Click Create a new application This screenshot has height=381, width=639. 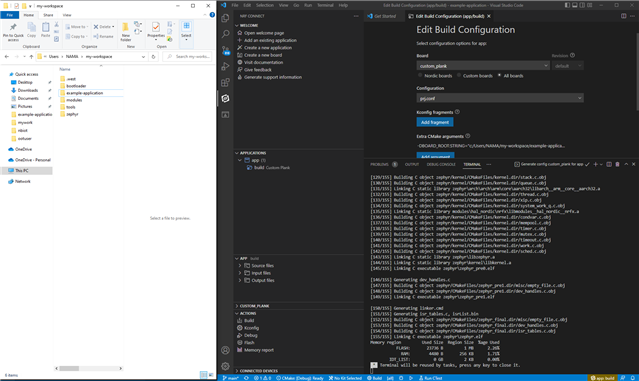click(x=268, y=48)
